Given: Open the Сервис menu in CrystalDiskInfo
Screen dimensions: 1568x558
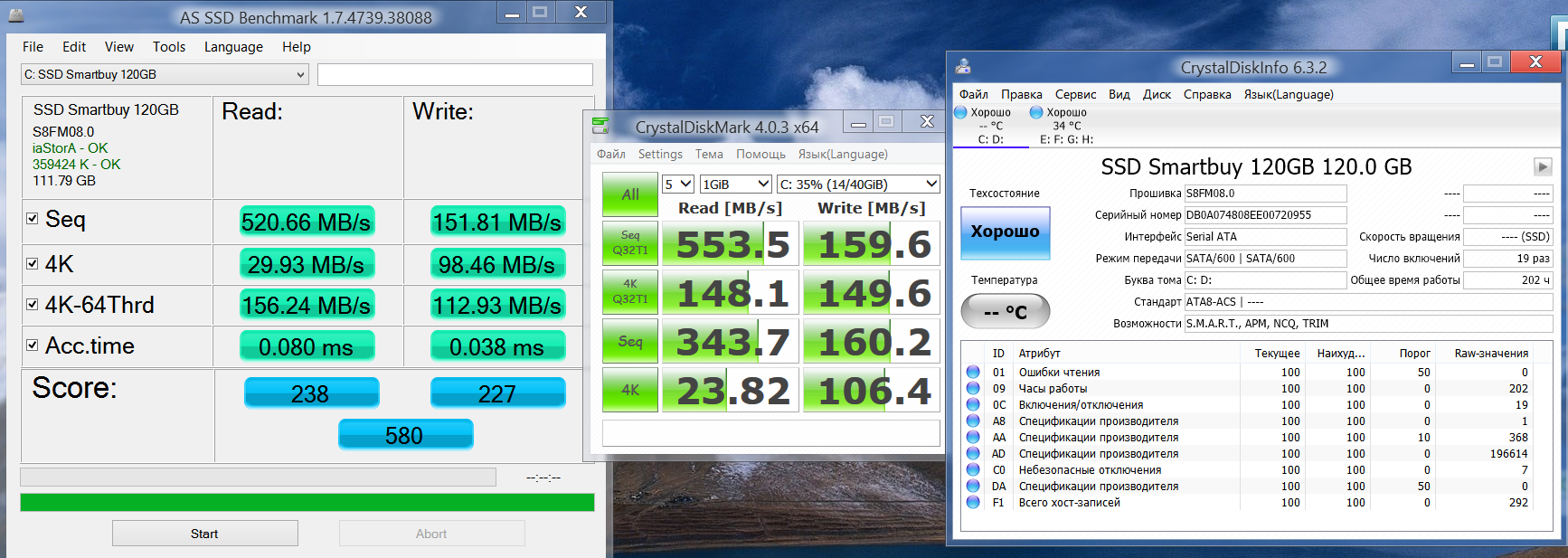Looking at the screenshot, I should coord(1075,94).
